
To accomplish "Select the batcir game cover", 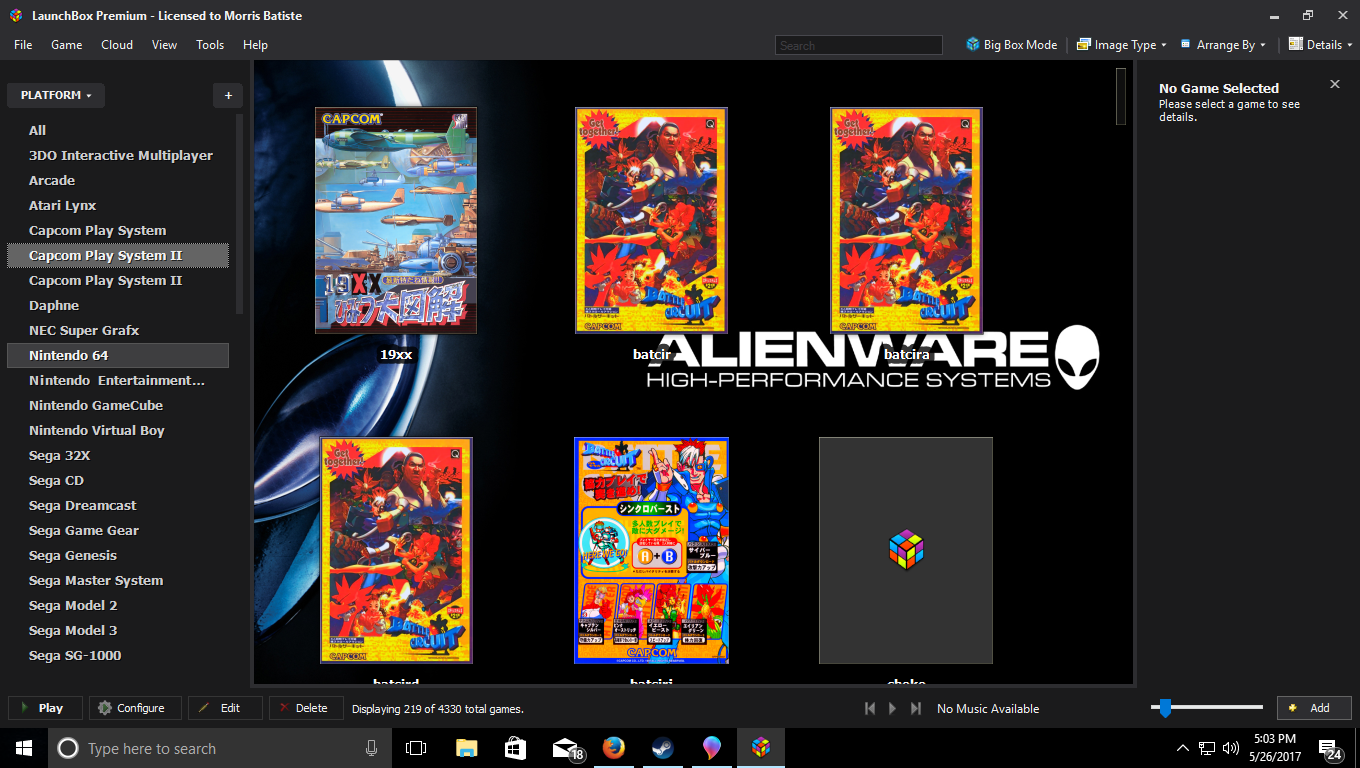I will tap(651, 220).
